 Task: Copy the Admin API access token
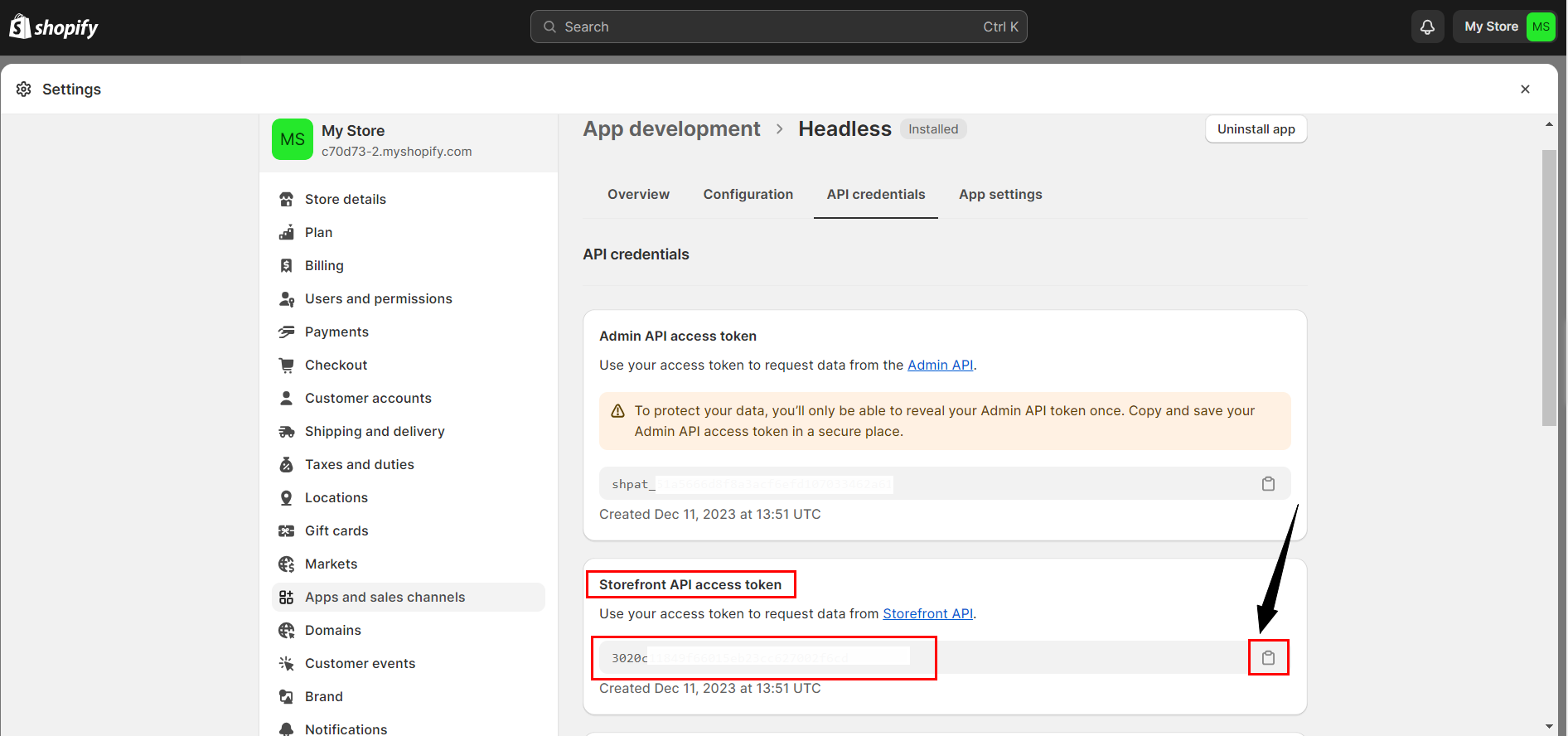tap(1268, 484)
